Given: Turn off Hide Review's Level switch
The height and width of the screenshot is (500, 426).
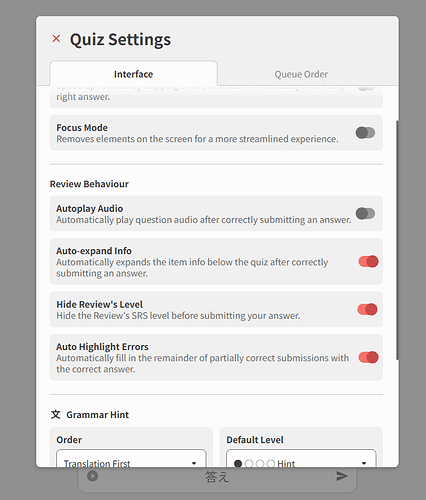Looking at the screenshot, I should pos(367,309).
